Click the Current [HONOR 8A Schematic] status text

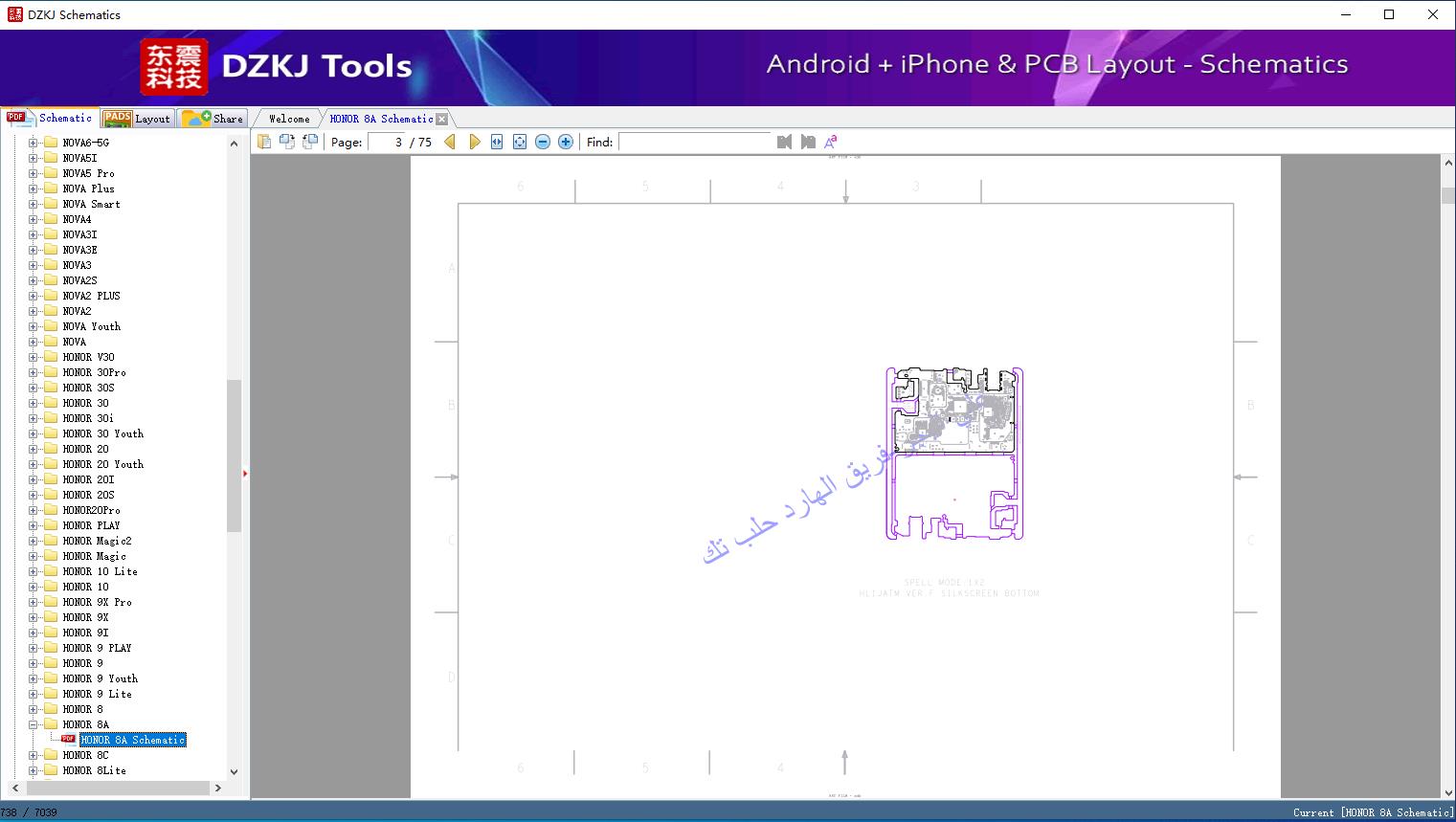point(1373,812)
